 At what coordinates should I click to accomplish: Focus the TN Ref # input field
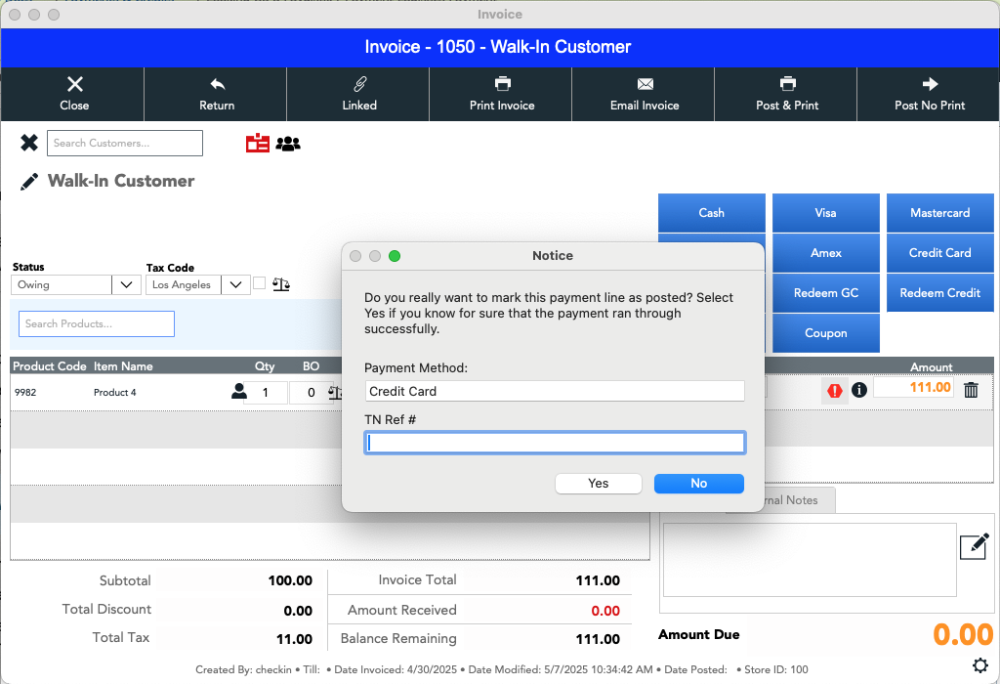coord(555,443)
